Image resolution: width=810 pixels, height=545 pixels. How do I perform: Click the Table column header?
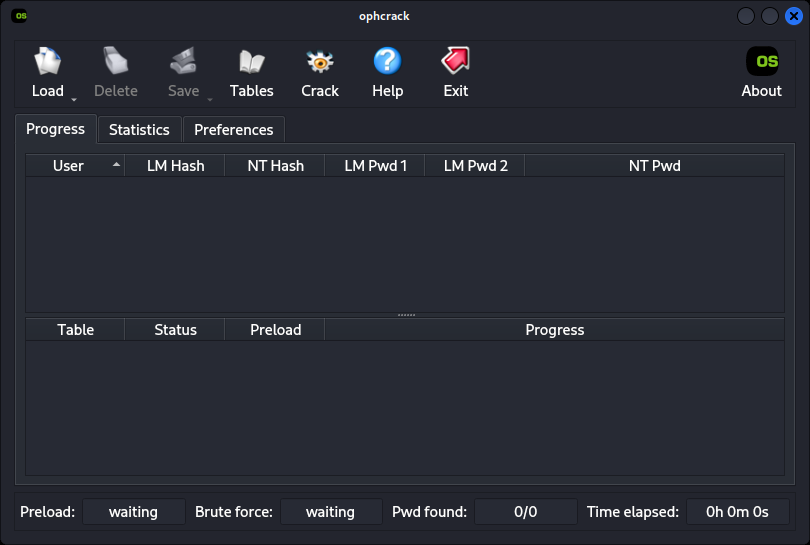75,330
